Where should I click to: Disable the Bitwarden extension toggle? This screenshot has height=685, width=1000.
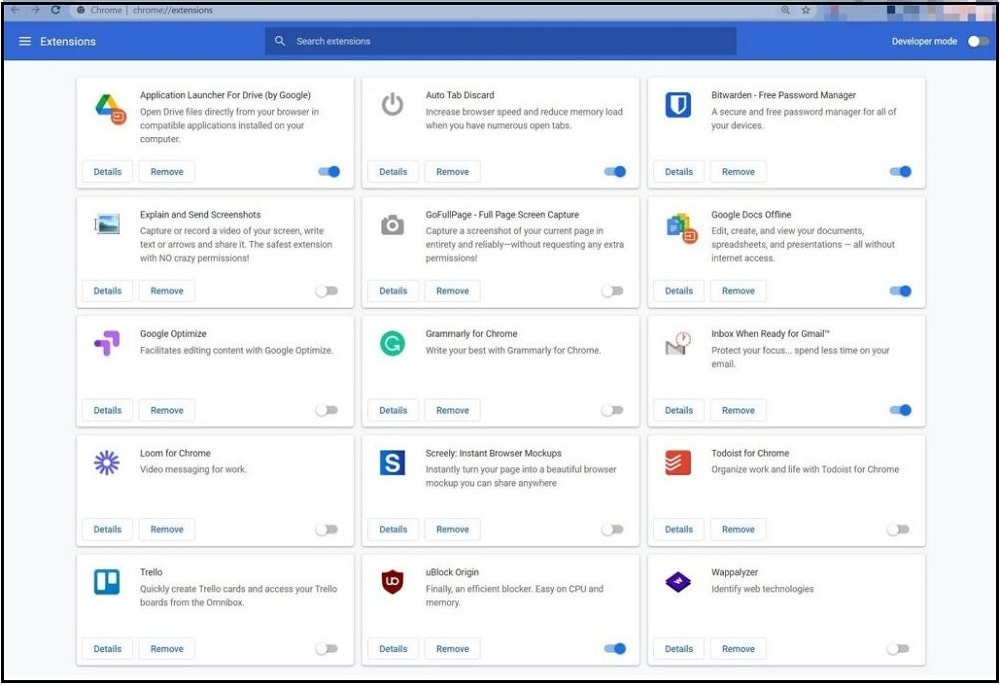click(x=901, y=172)
